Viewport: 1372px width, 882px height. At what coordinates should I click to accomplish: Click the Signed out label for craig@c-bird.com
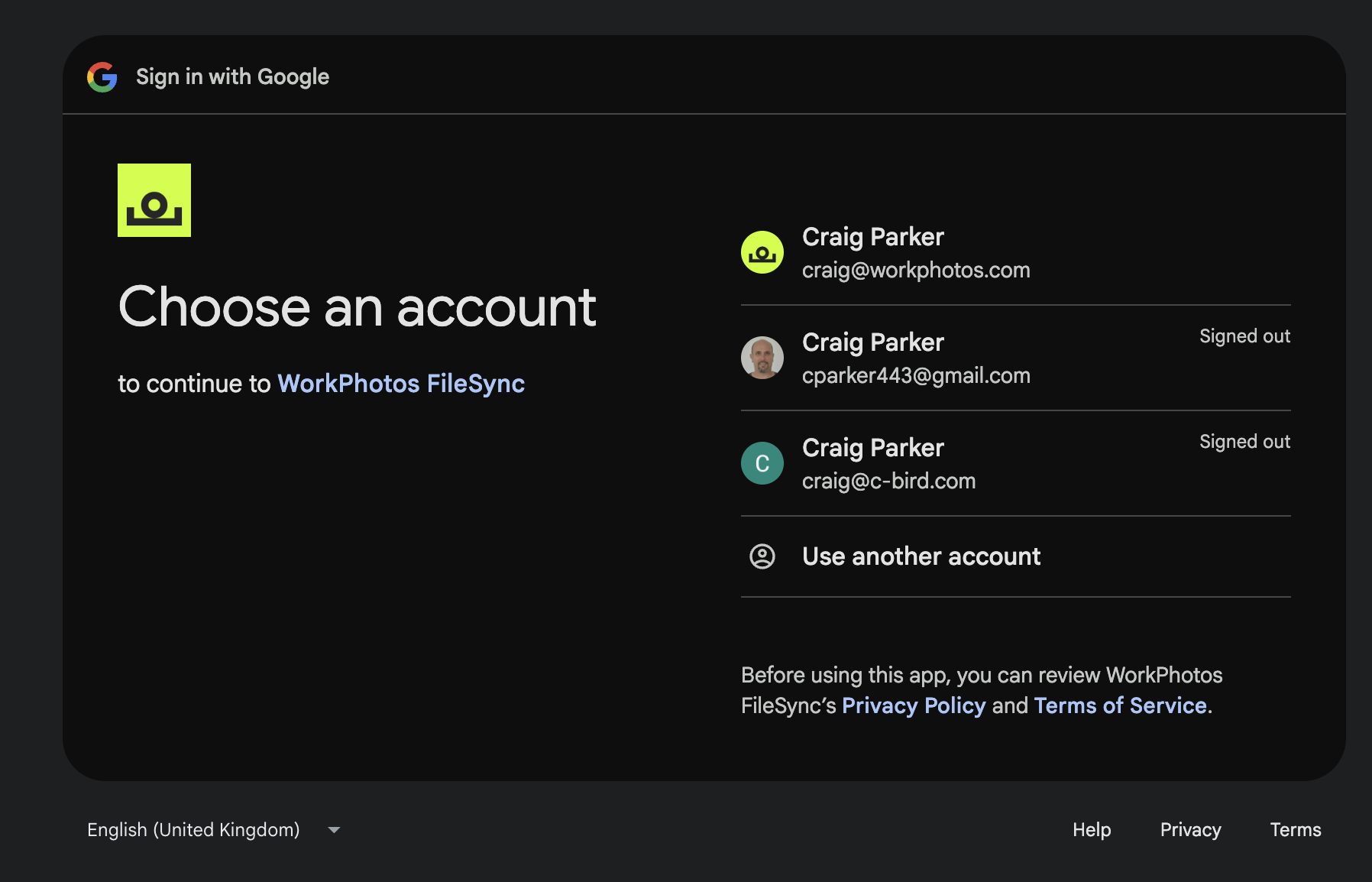click(x=1244, y=442)
